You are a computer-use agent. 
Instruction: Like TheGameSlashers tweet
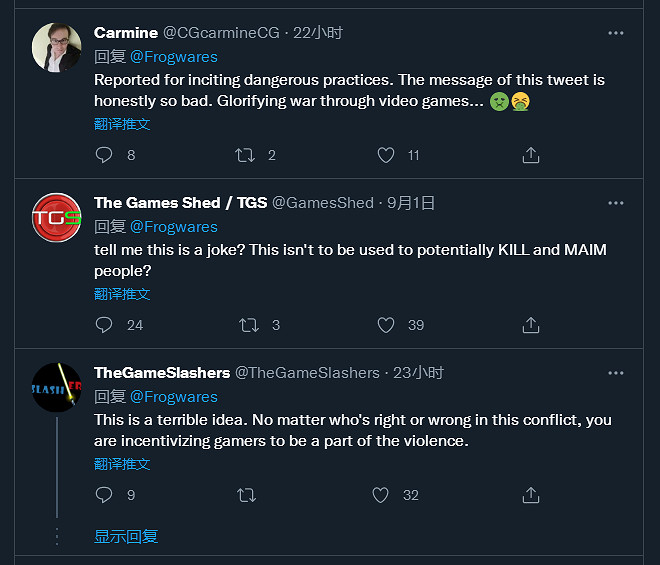pos(380,495)
